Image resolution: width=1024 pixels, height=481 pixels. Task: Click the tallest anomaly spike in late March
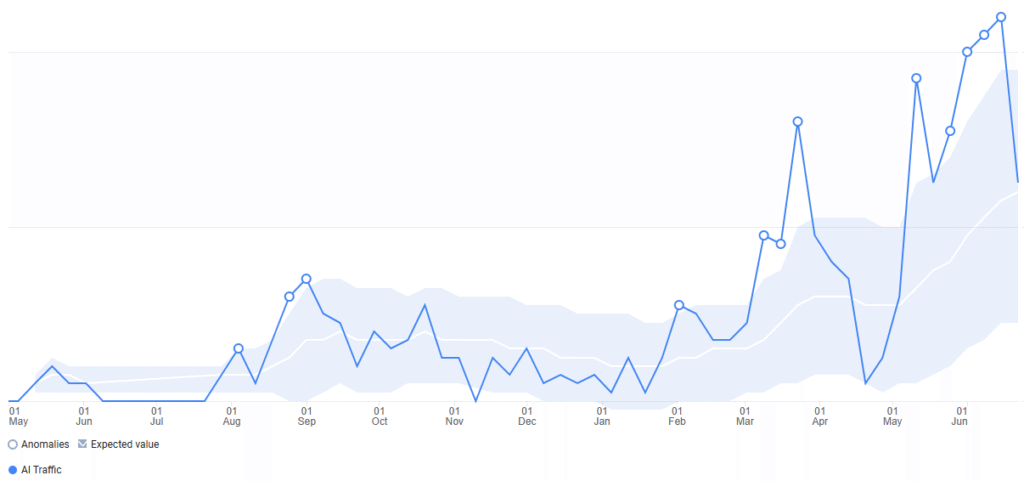click(x=798, y=122)
